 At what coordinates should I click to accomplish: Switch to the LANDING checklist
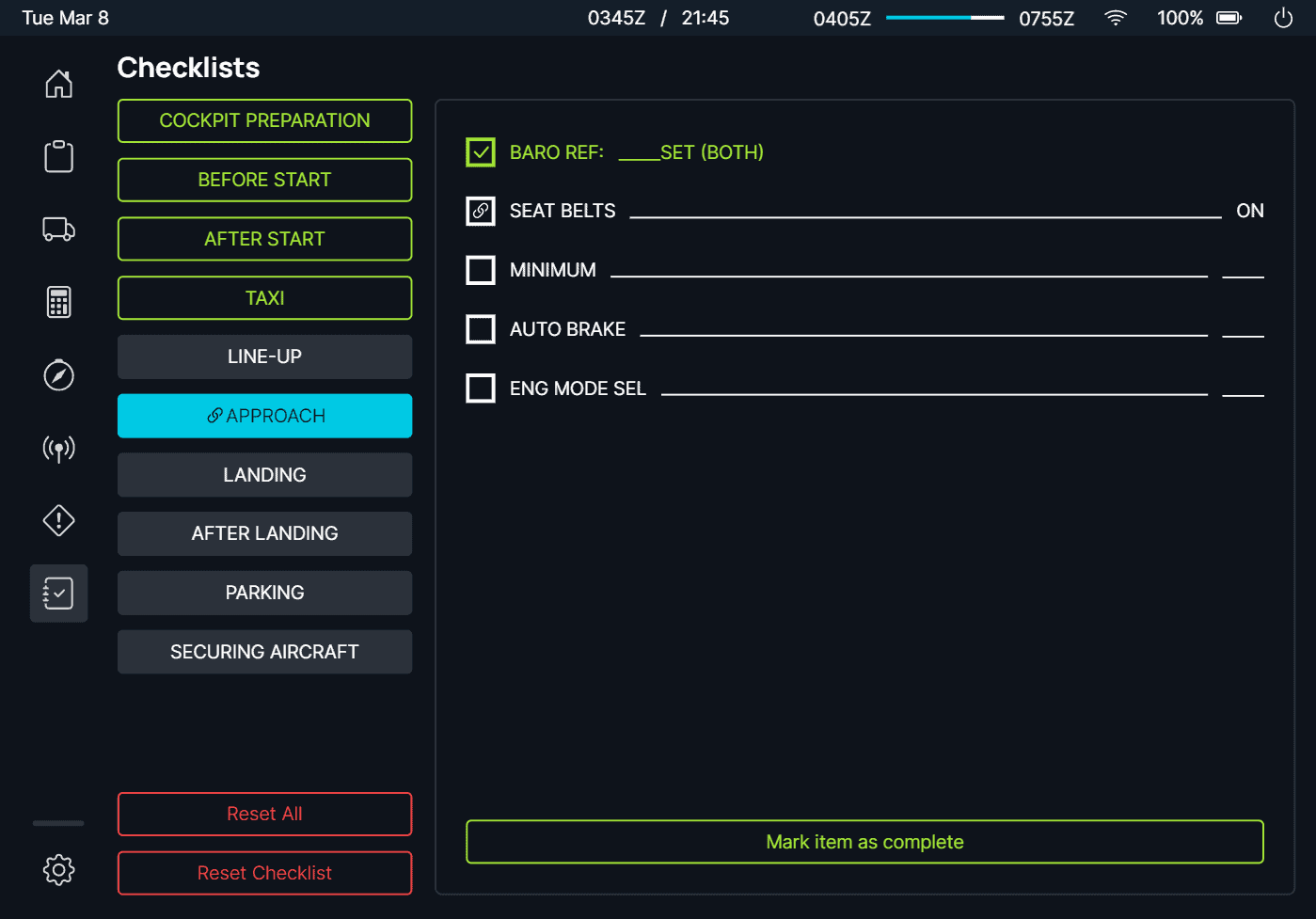(264, 474)
